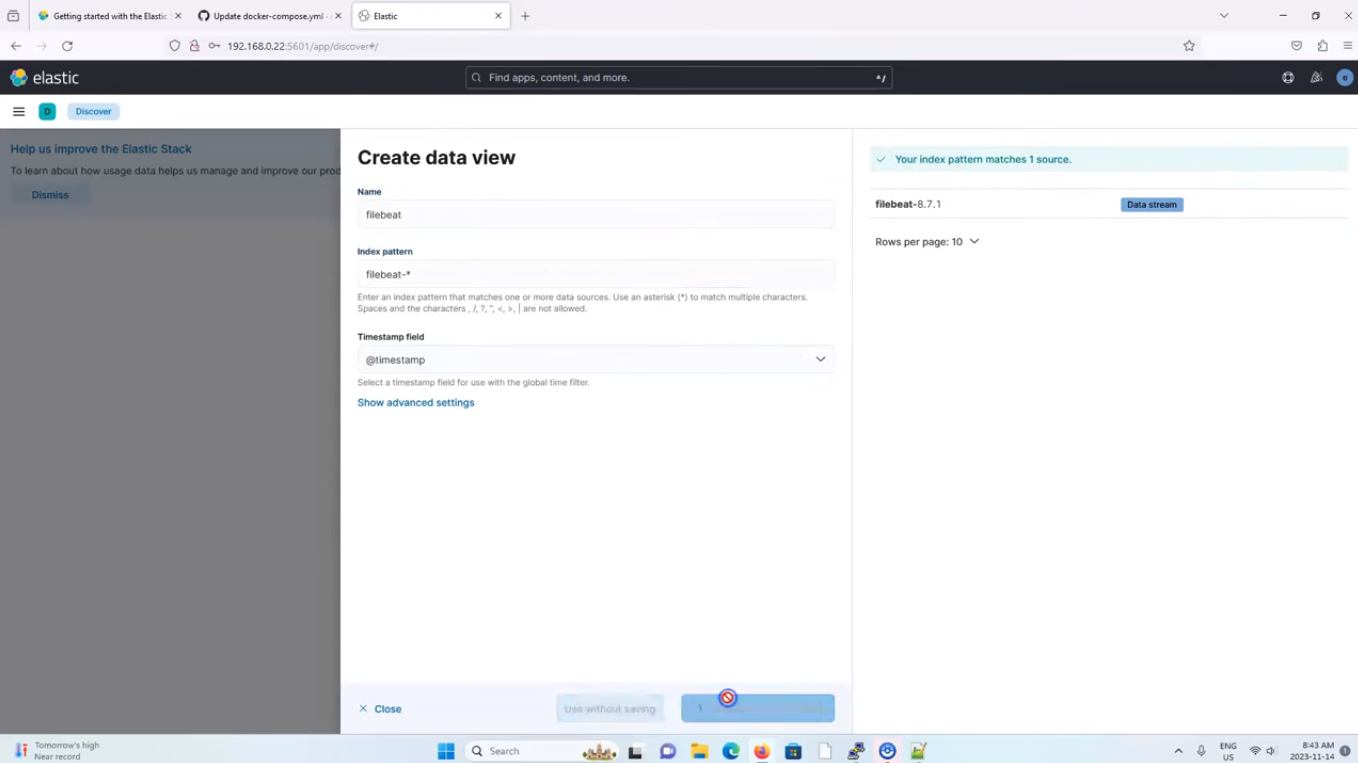This screenshot has height=763, width=1358.
Task: Click the ENG US language indicator
Action: click(1228, 751)
